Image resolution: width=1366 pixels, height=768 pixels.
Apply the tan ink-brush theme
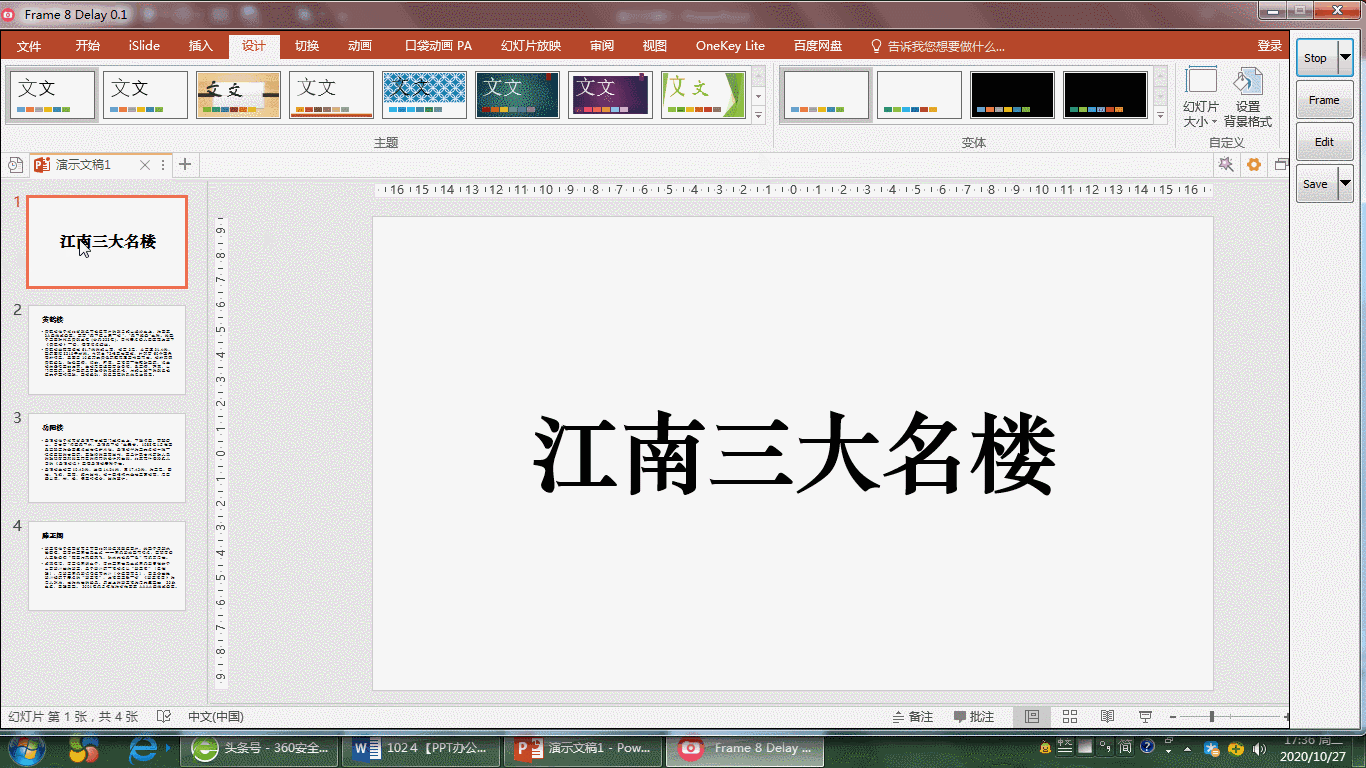click(x=238, y=95)
